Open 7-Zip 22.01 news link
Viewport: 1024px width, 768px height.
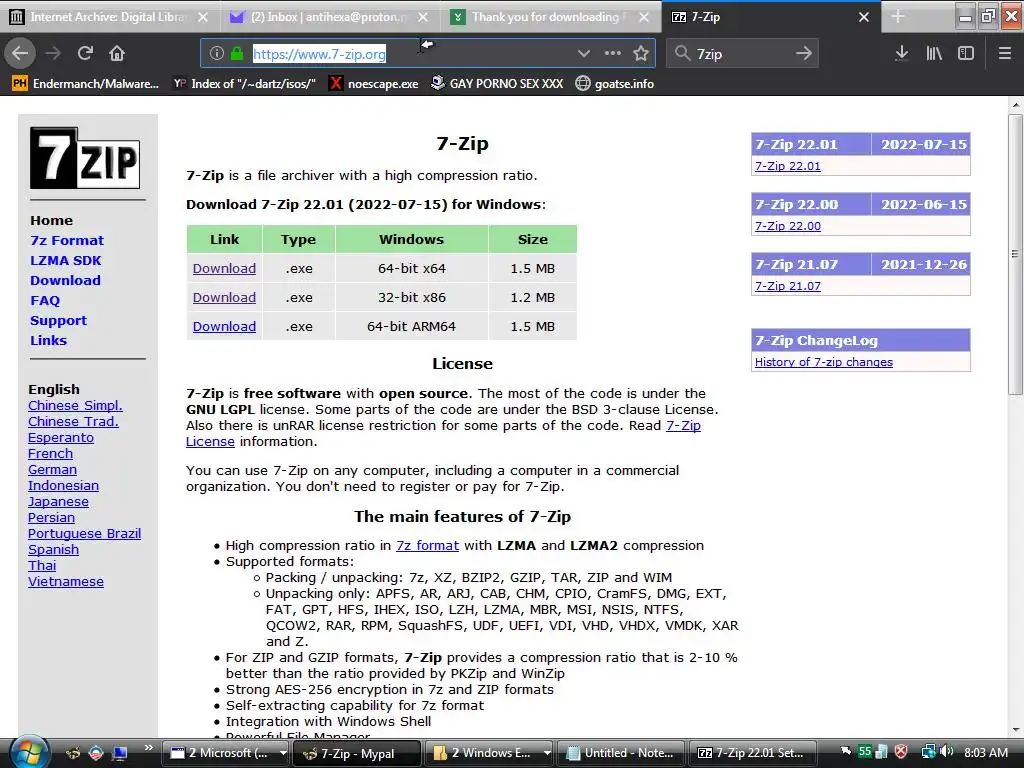coord(788,166)
